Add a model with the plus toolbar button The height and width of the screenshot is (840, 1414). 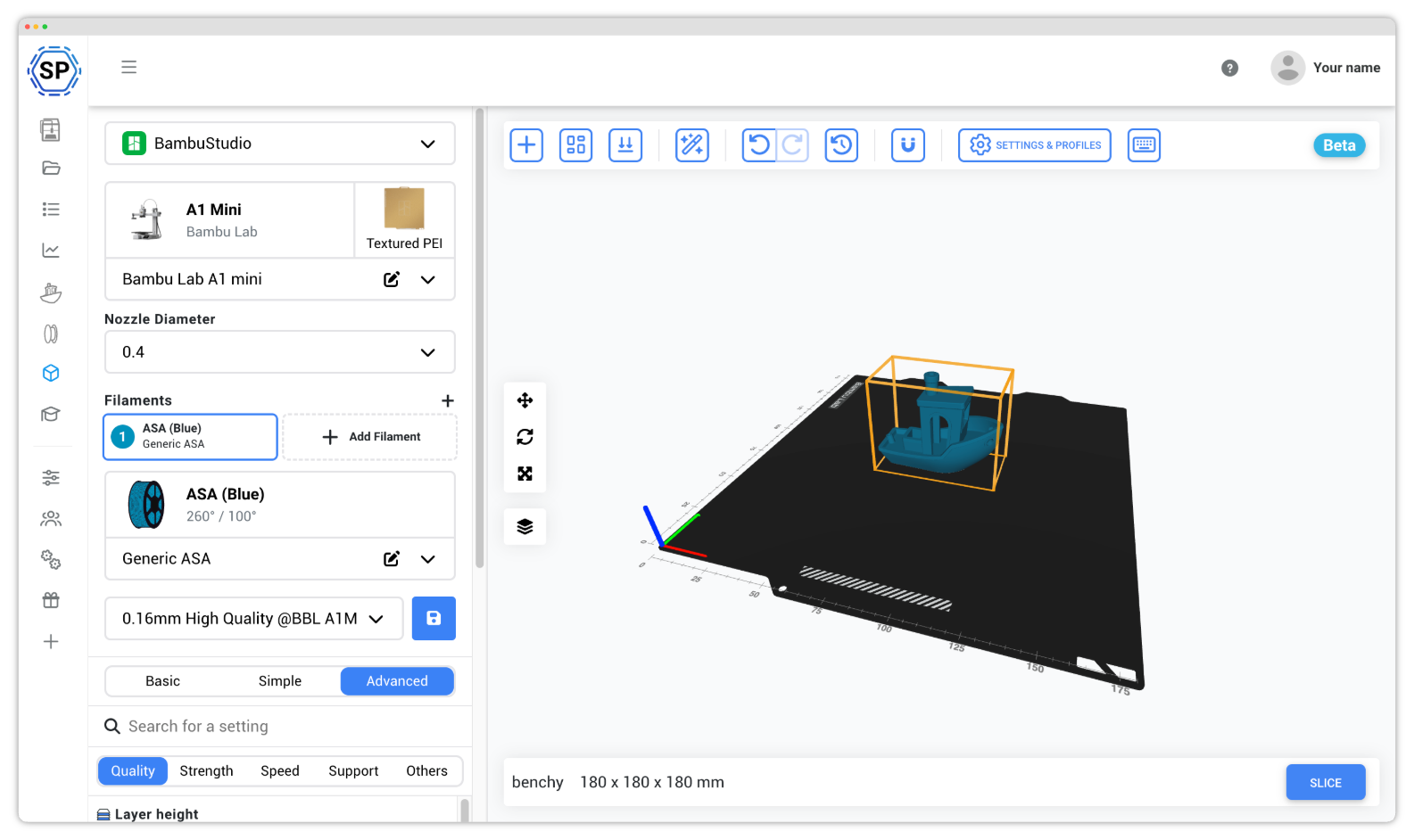[x=526, y=145]
